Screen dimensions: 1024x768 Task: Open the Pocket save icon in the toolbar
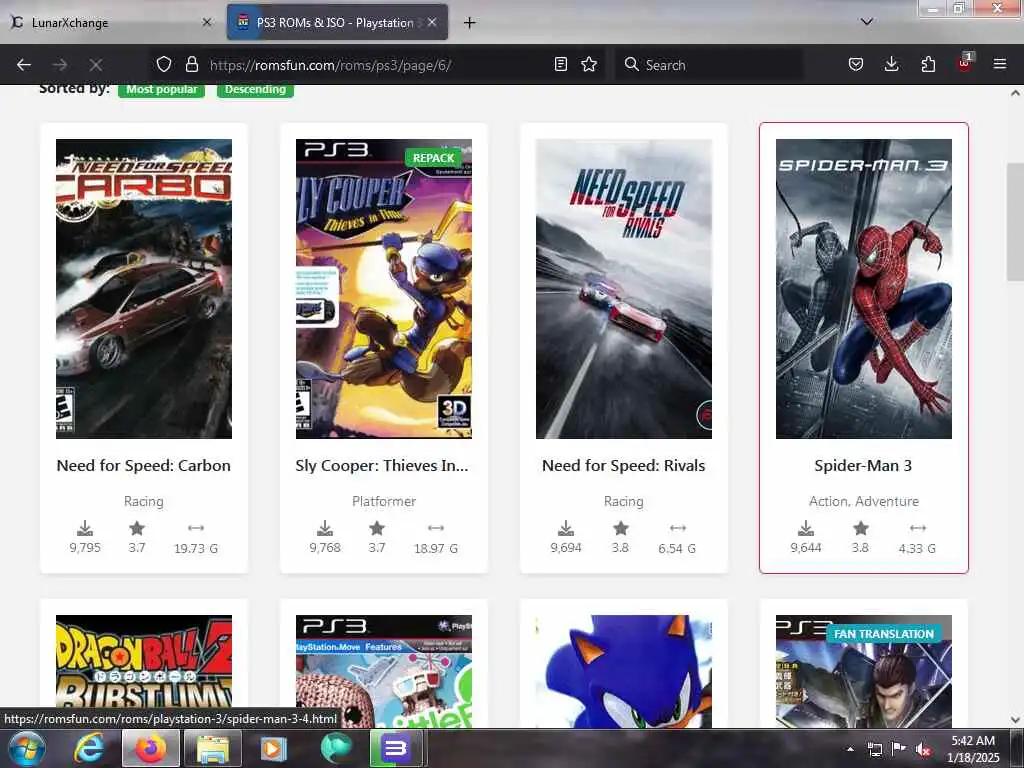click(x=856, y=64)
